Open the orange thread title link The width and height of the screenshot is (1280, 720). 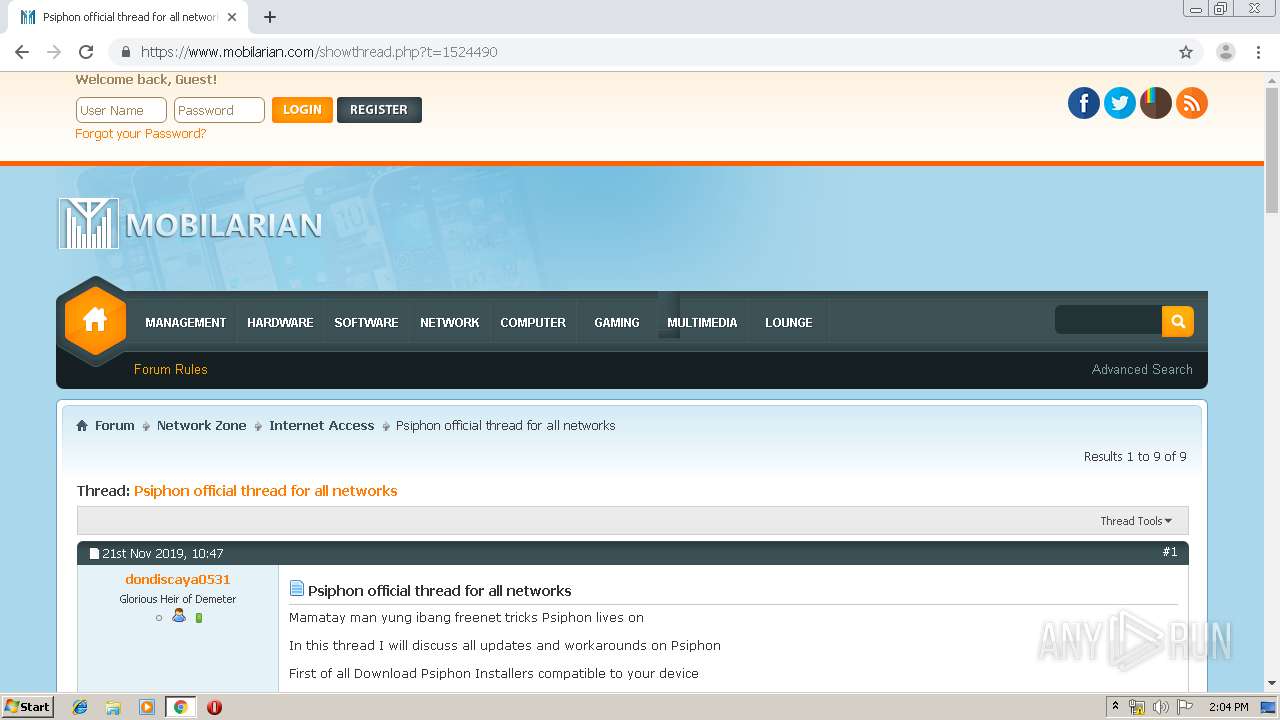coord(266,491)
